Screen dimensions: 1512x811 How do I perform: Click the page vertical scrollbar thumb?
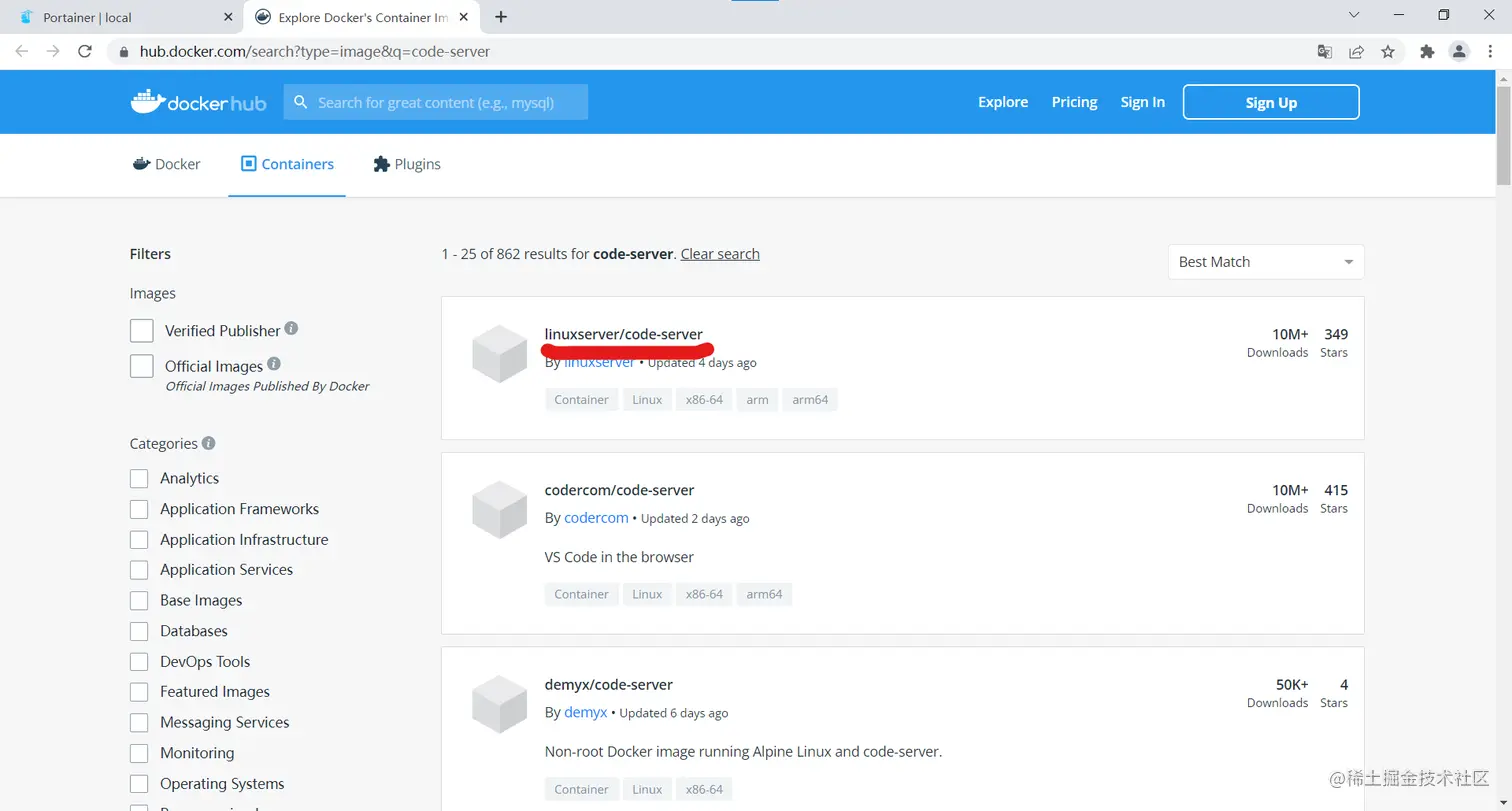(x=1503, y=135)
